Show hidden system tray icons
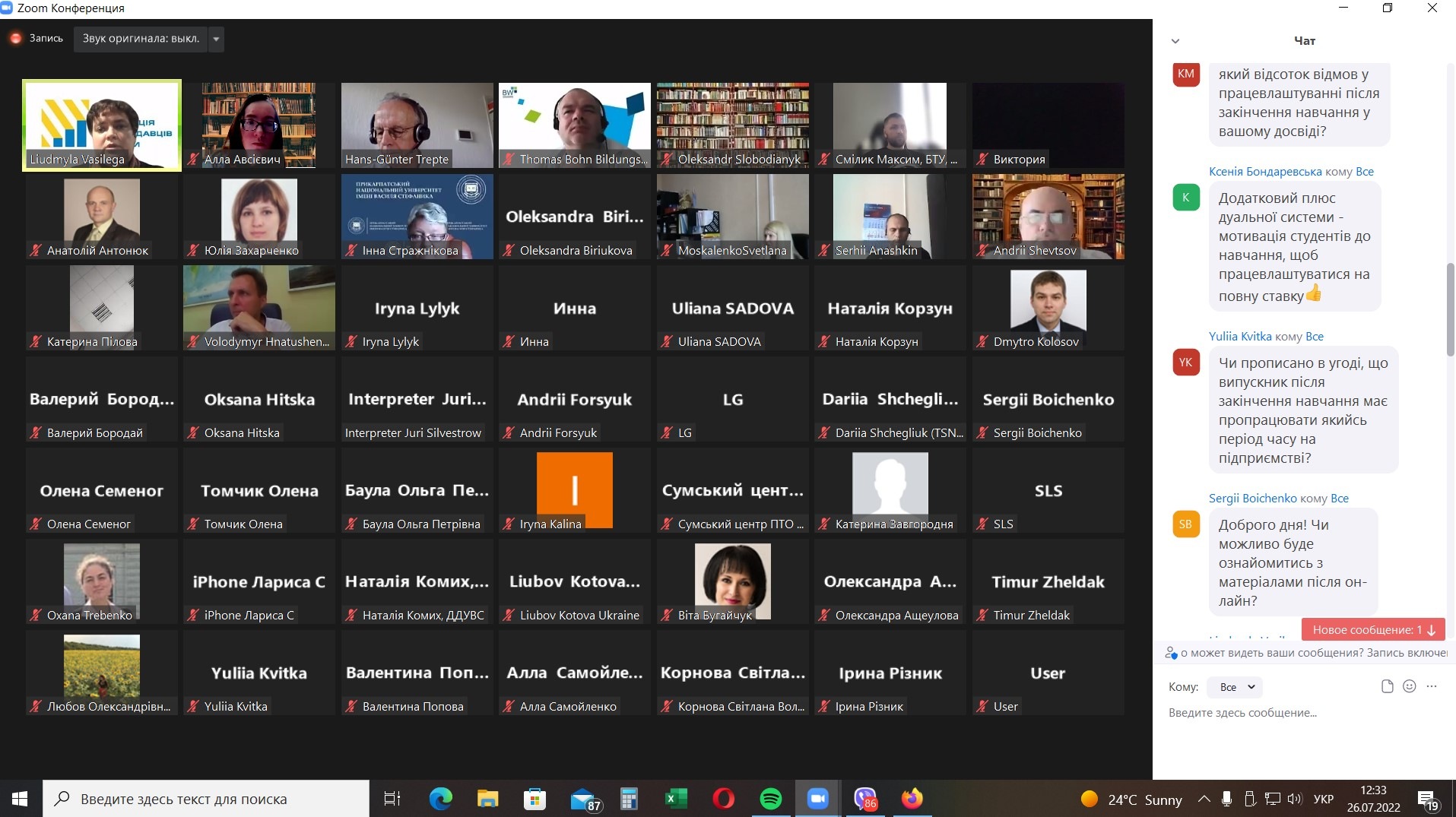This screenshot has width=1456, height=817. (1204, 799)
